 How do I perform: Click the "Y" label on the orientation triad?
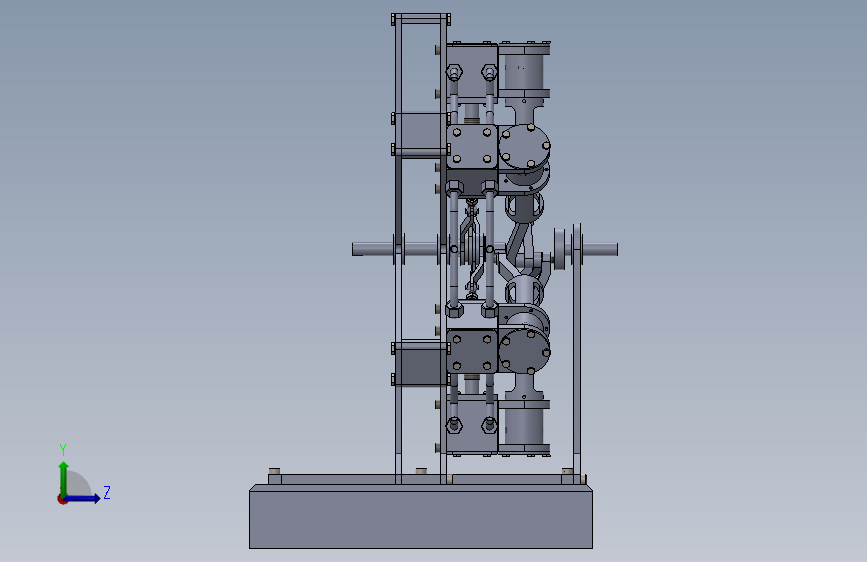[63, 449]
